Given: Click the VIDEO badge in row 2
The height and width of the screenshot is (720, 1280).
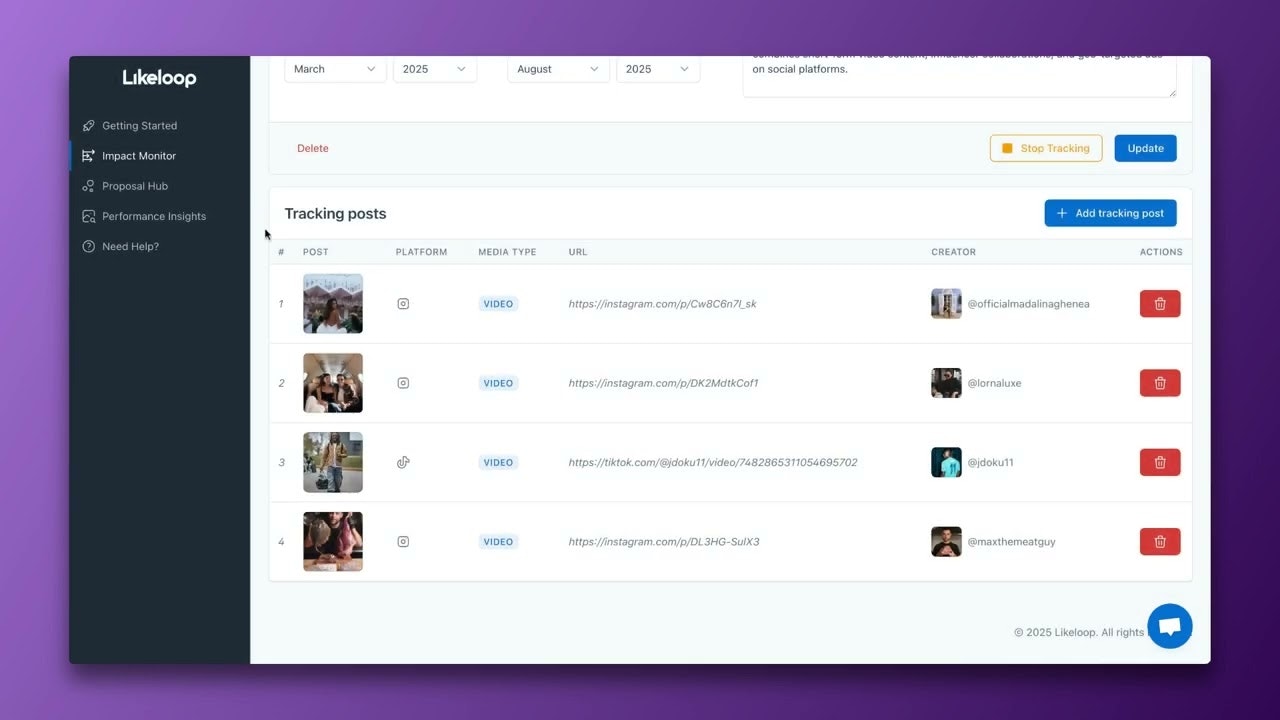Looking at the screenshot, I should tap(498, 383).
